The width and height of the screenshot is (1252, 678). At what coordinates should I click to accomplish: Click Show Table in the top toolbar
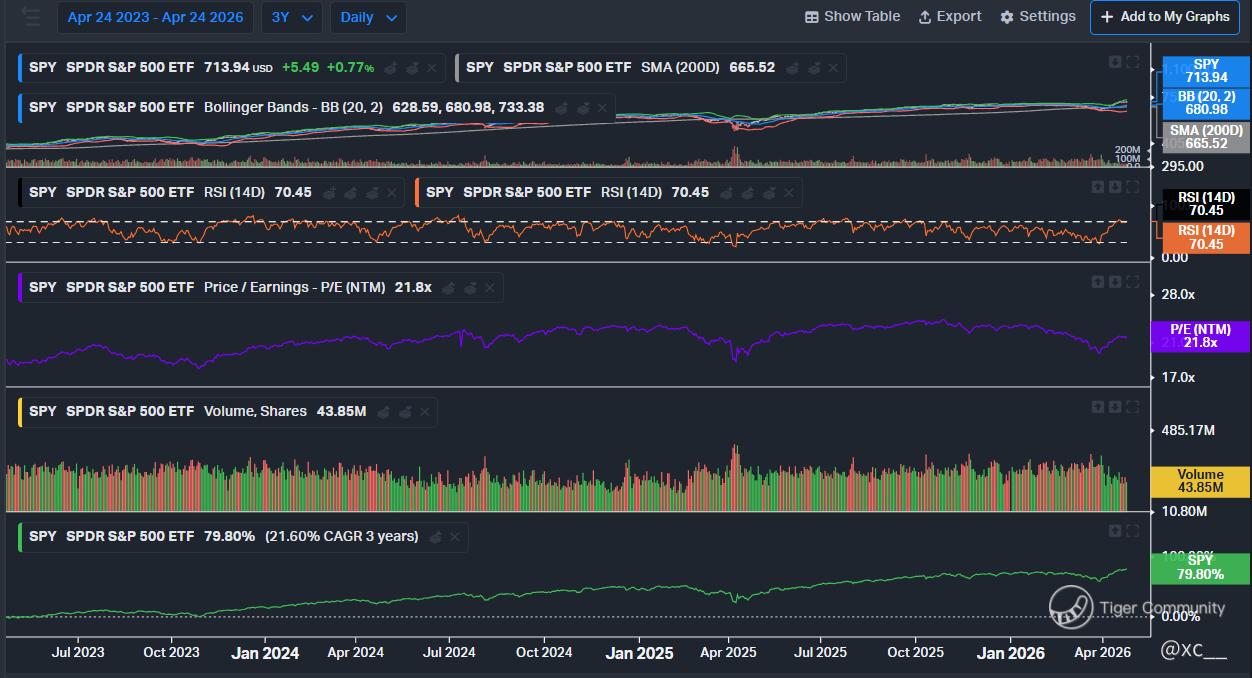(x=852, y=17)
